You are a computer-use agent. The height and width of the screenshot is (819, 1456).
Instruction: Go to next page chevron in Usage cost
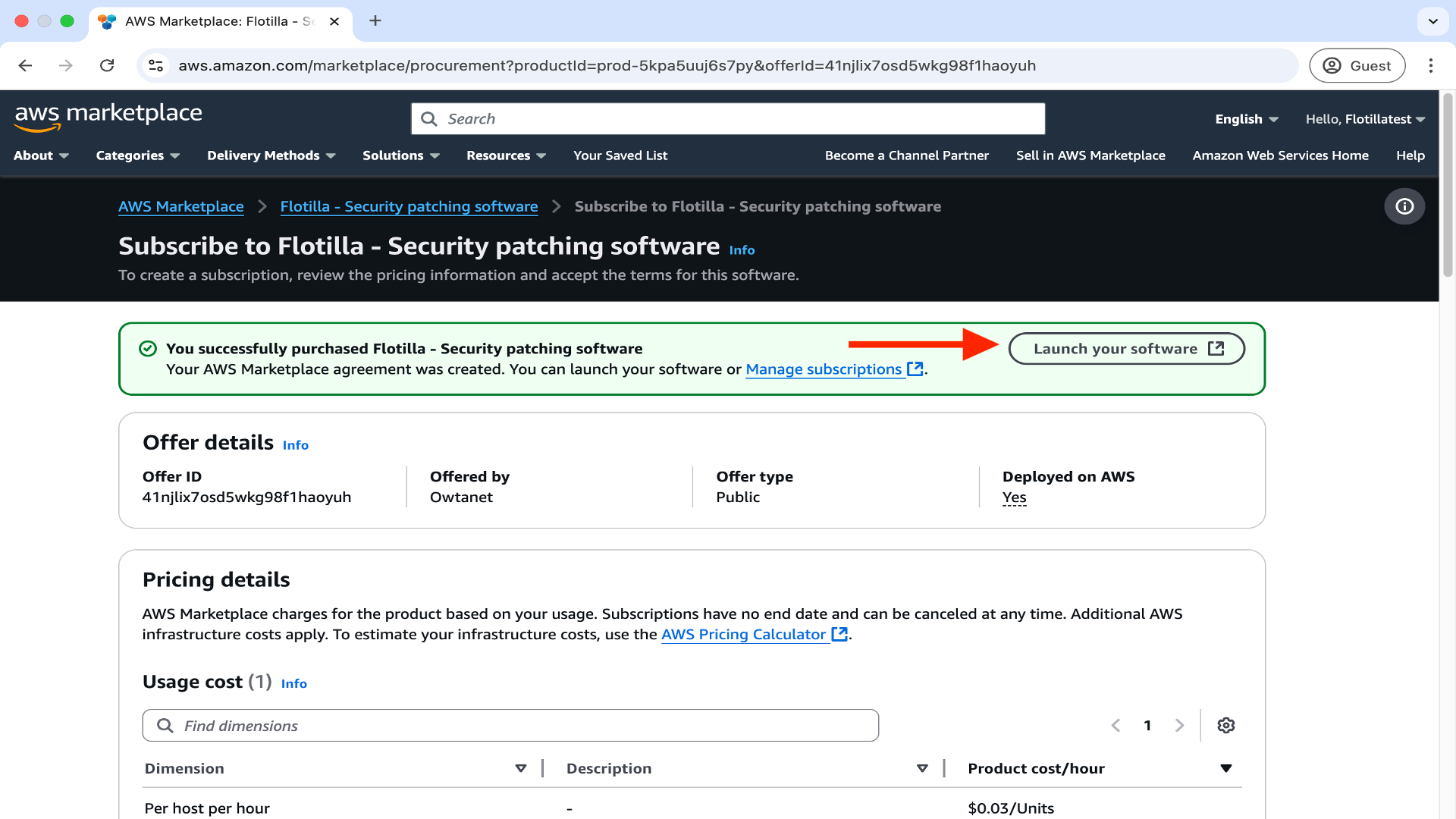[1179, 726]
